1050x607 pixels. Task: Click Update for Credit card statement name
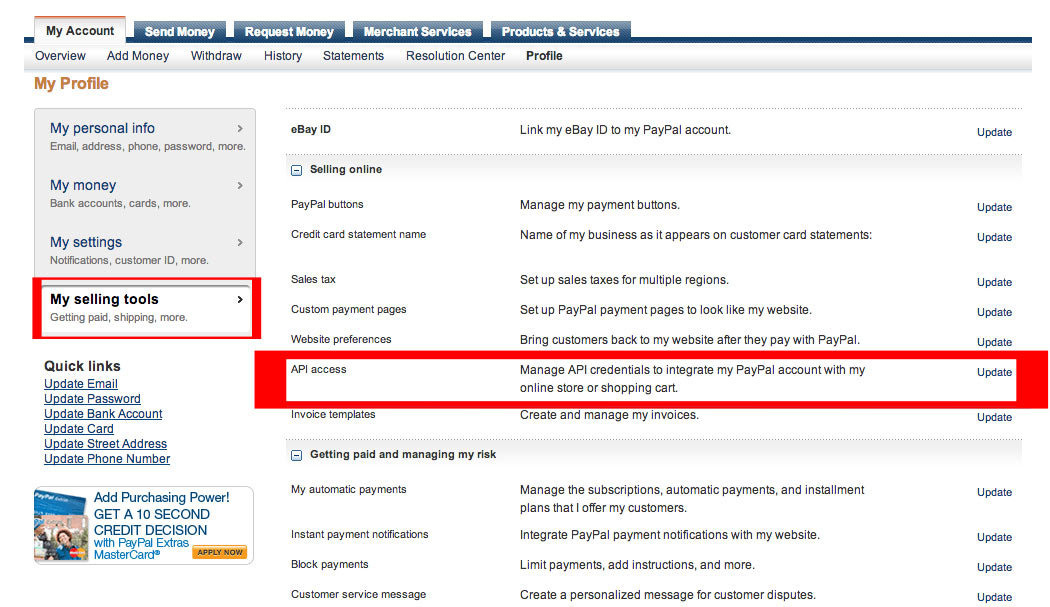coord(994,237)
